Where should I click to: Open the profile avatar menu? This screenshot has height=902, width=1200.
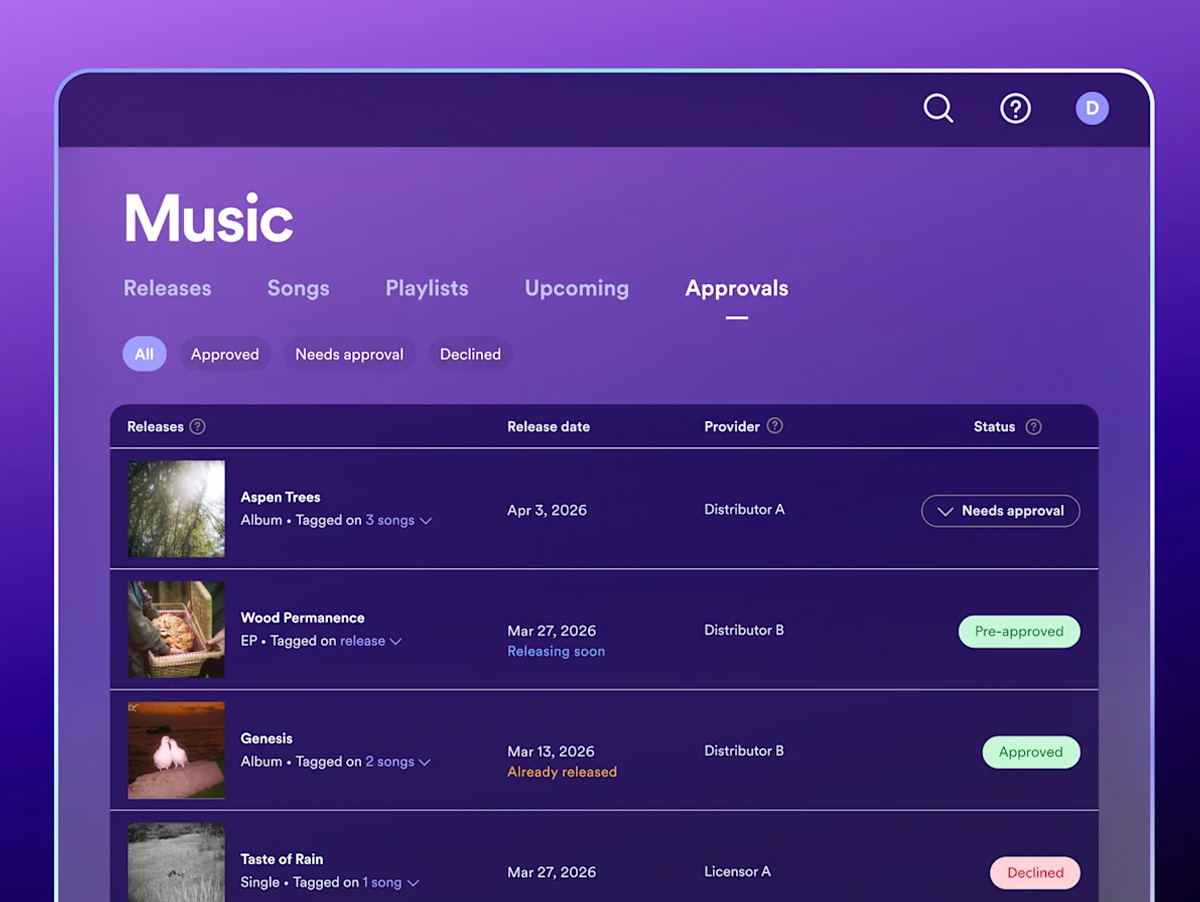[x=1092, y=108]
